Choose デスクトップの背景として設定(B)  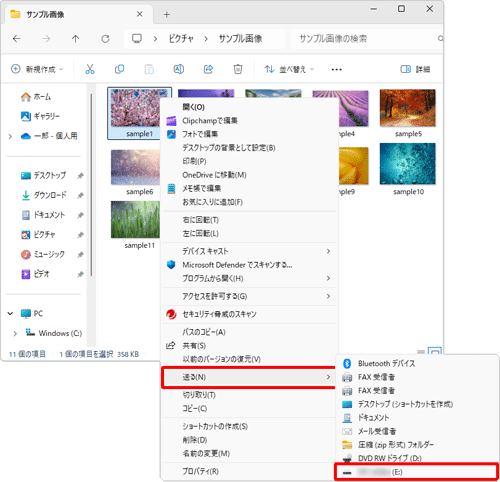[x=249, y=148]
